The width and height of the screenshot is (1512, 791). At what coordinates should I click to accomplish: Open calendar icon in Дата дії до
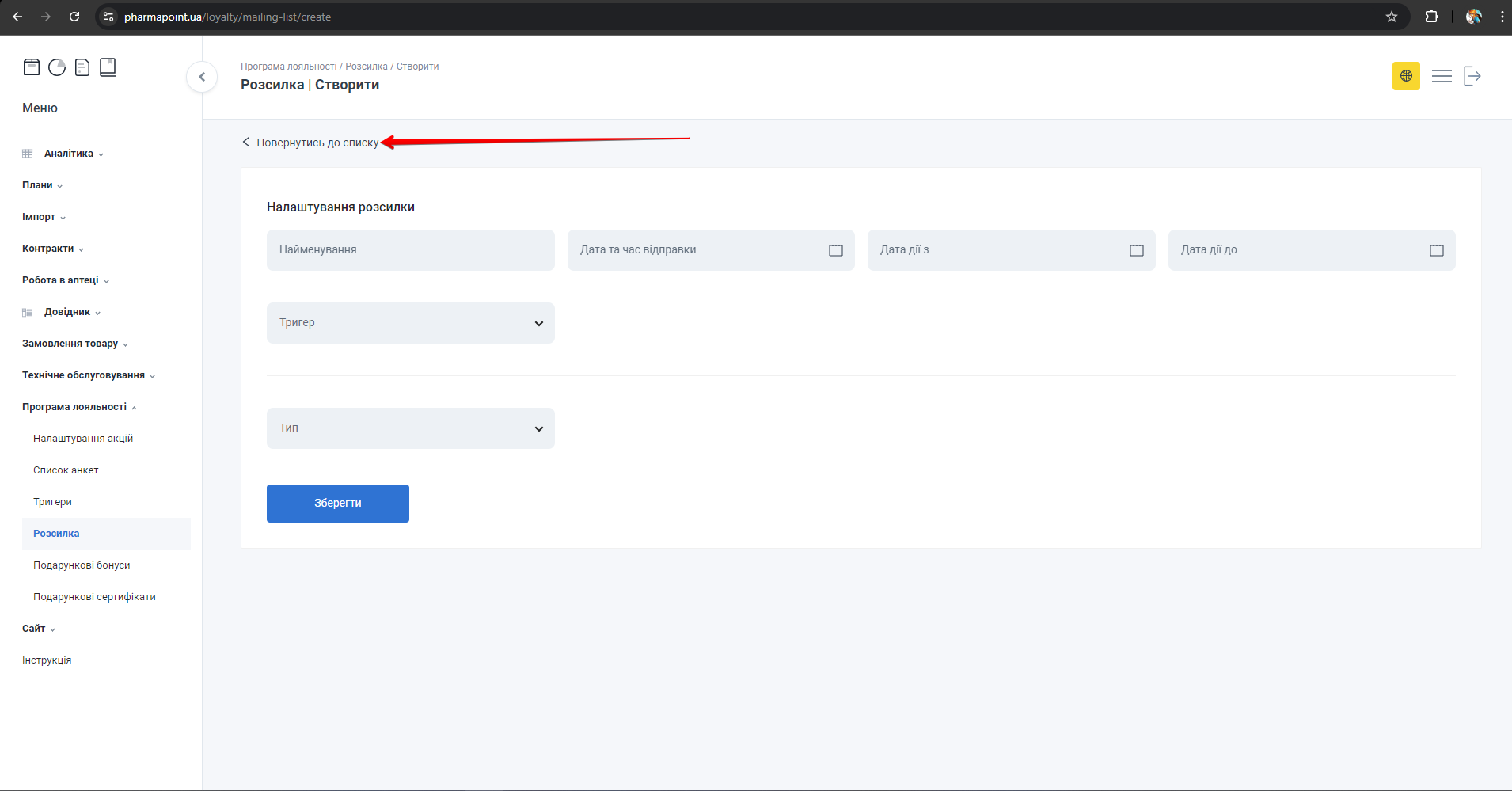coord(1437,250)
